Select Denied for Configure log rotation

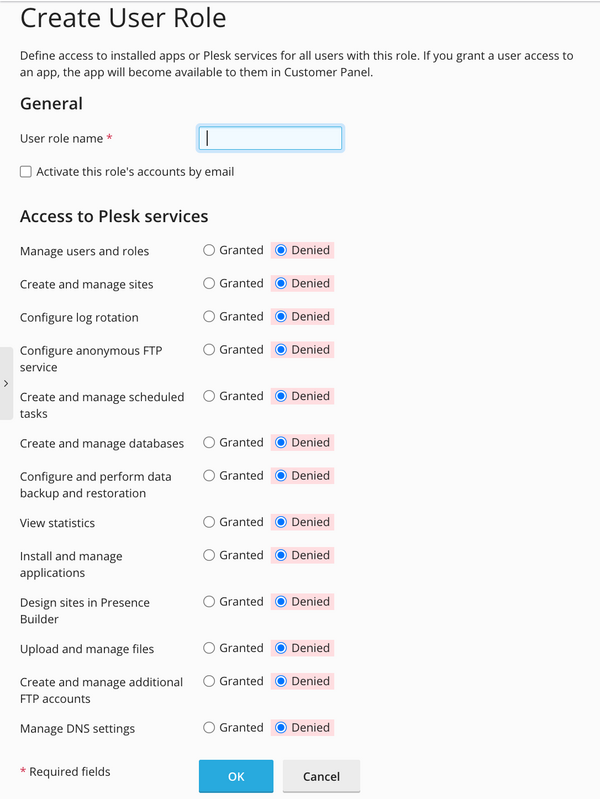point(281,316)
